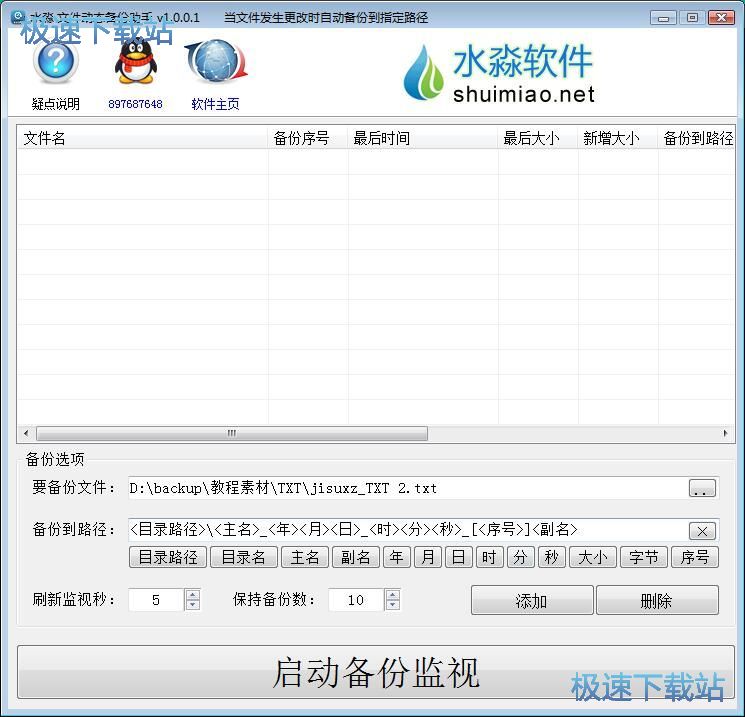Close the backup helper window
Screen dimensions: 745x717
(x=721, y=18)
